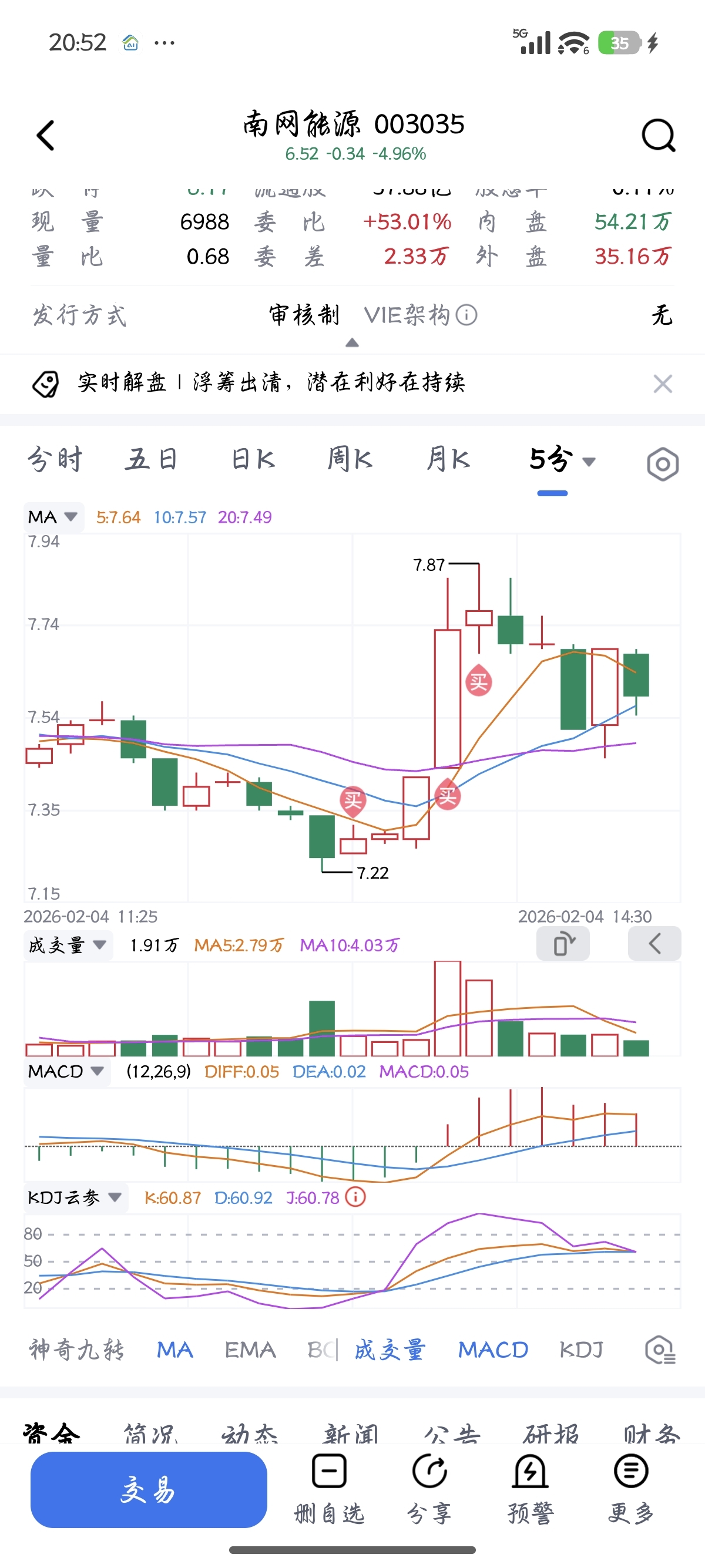This screenshot has height=1568, width=705.
Task: Tap the 买 marker near 7.22 low
Action: click(352, 800)
